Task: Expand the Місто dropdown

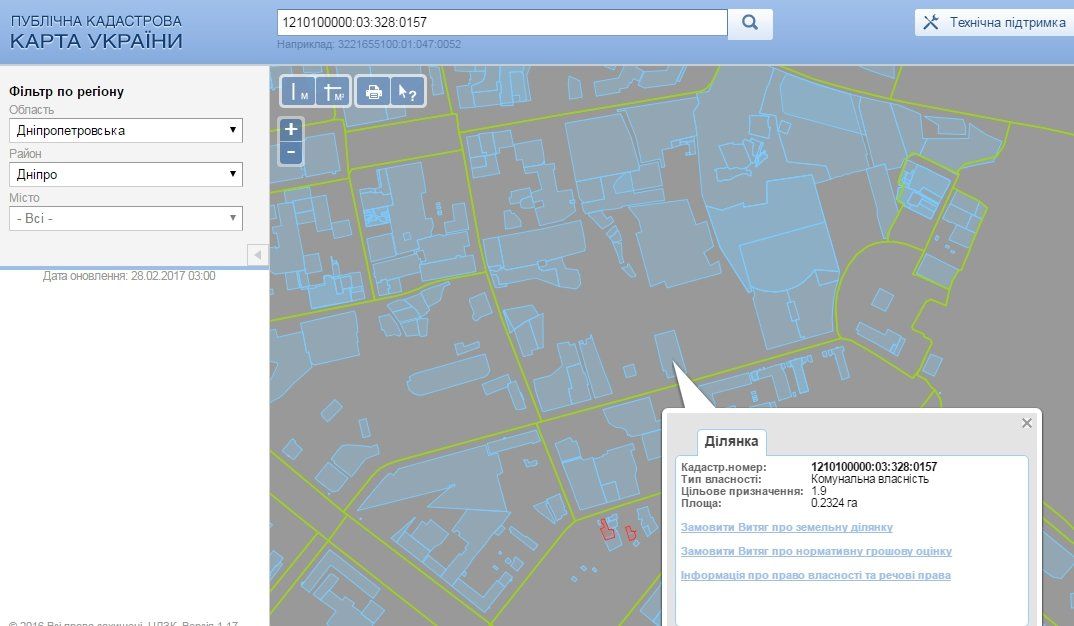Action: pos(126,218)
